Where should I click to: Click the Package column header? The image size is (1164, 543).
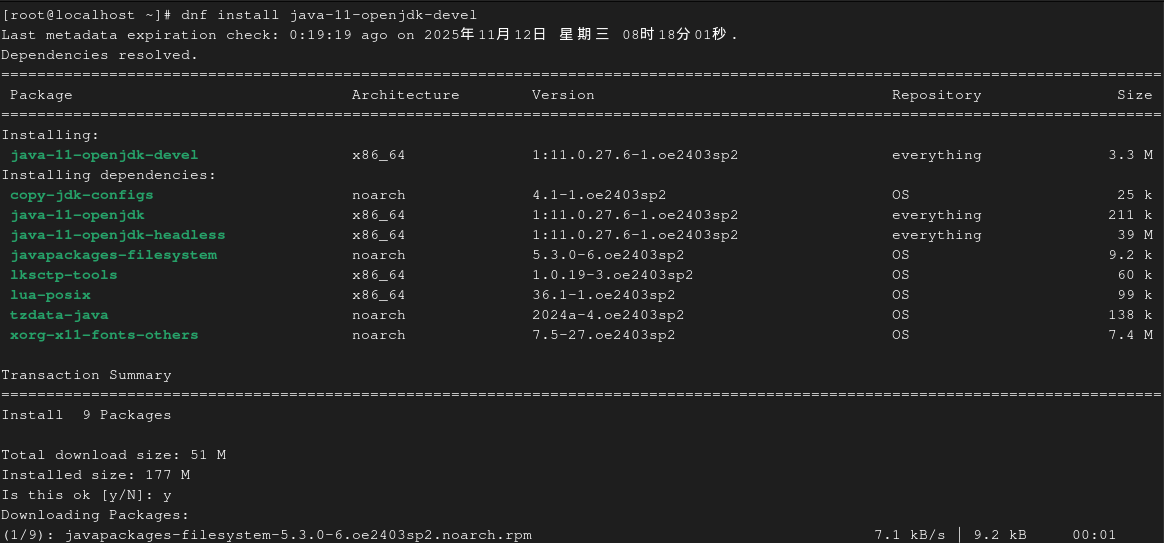(x=41, y=95)
